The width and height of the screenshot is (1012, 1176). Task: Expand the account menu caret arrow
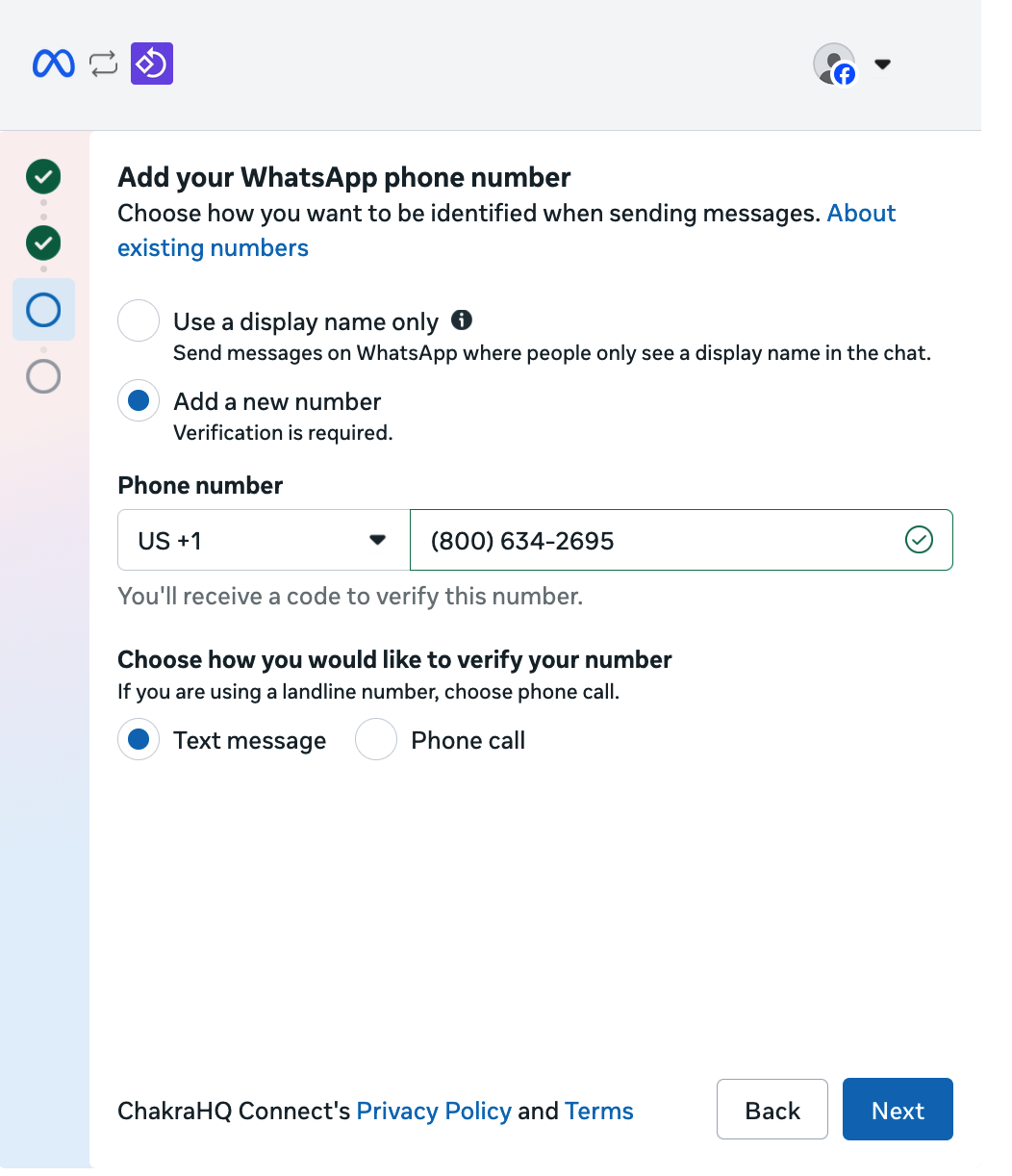(x=882, y=64)
